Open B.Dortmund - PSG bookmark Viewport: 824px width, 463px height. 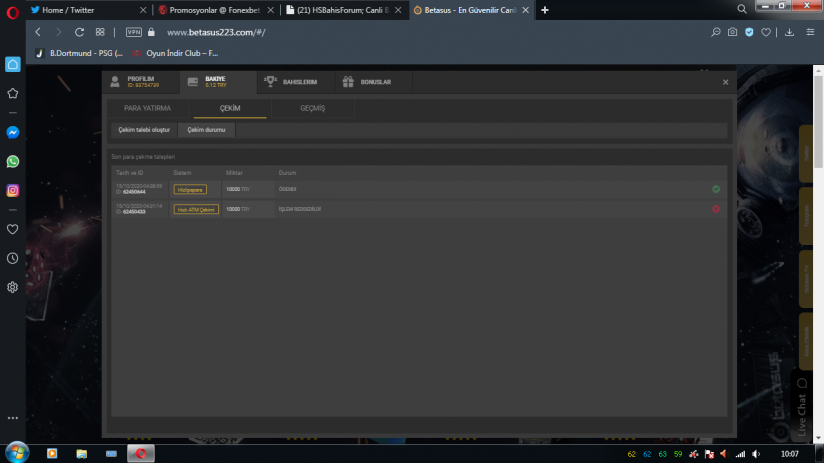[79, 53]
